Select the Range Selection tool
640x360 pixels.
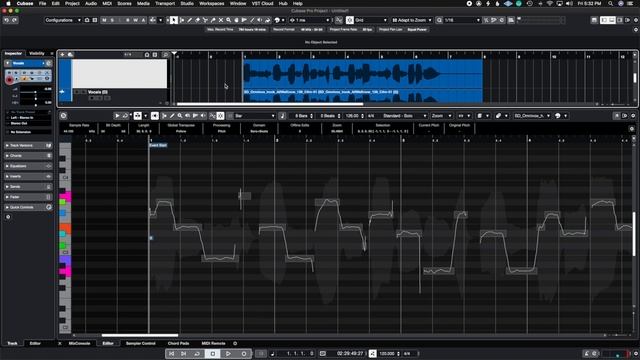(x=182, y=20)
